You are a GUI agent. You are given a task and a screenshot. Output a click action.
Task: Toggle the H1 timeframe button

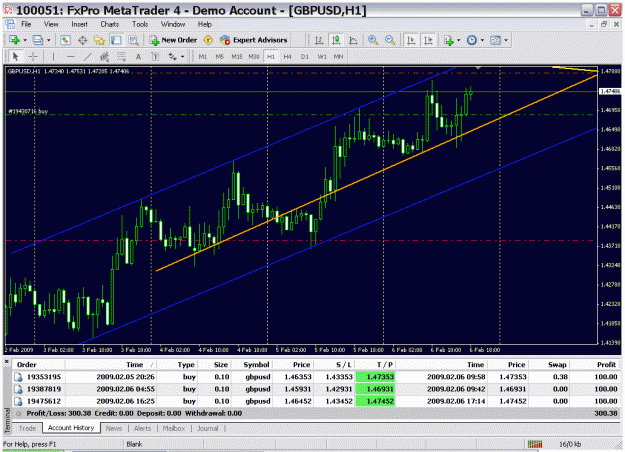click(x=271, y=57)
